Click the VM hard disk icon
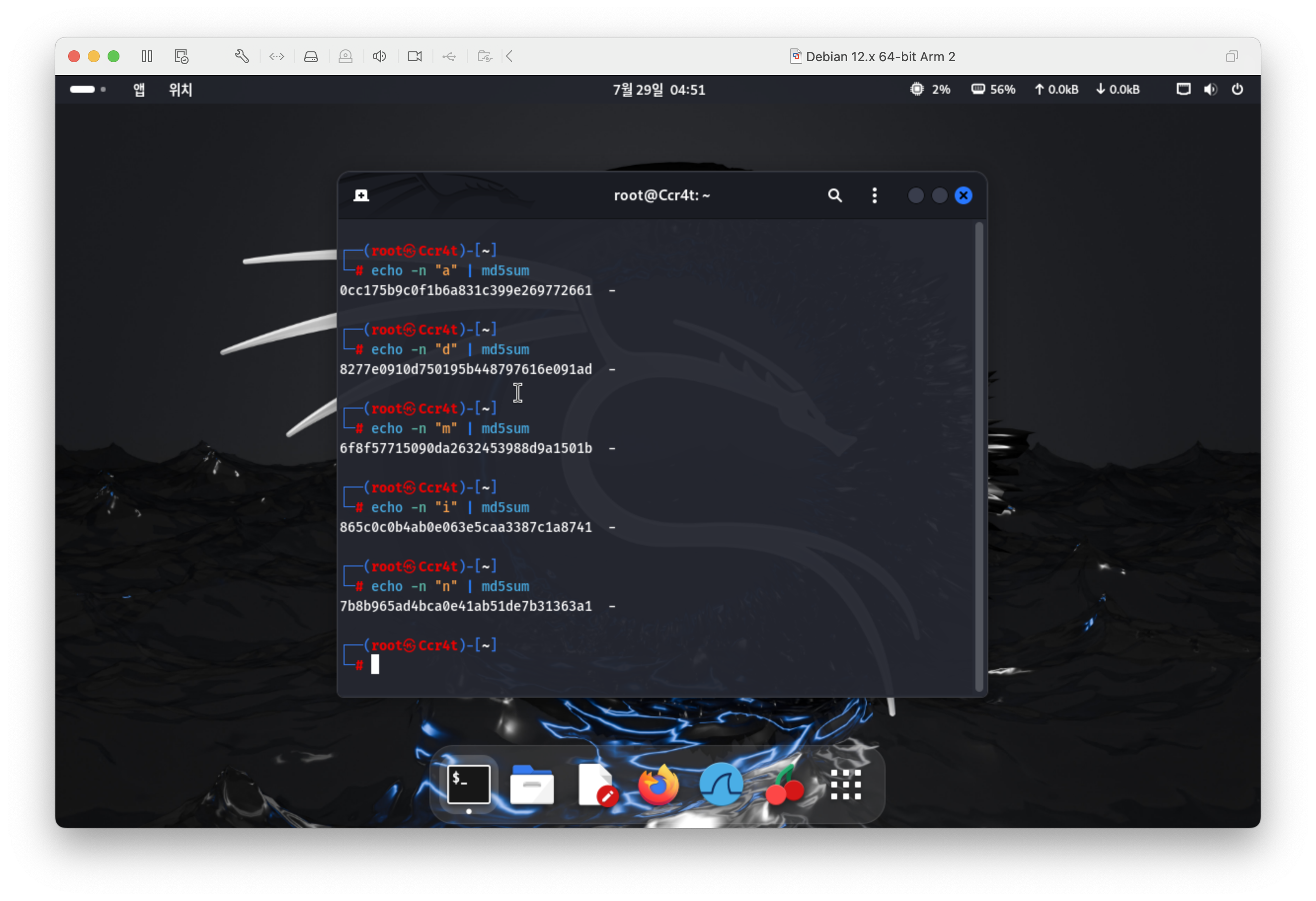The image size is (1316, 901). tap(311, 57)
